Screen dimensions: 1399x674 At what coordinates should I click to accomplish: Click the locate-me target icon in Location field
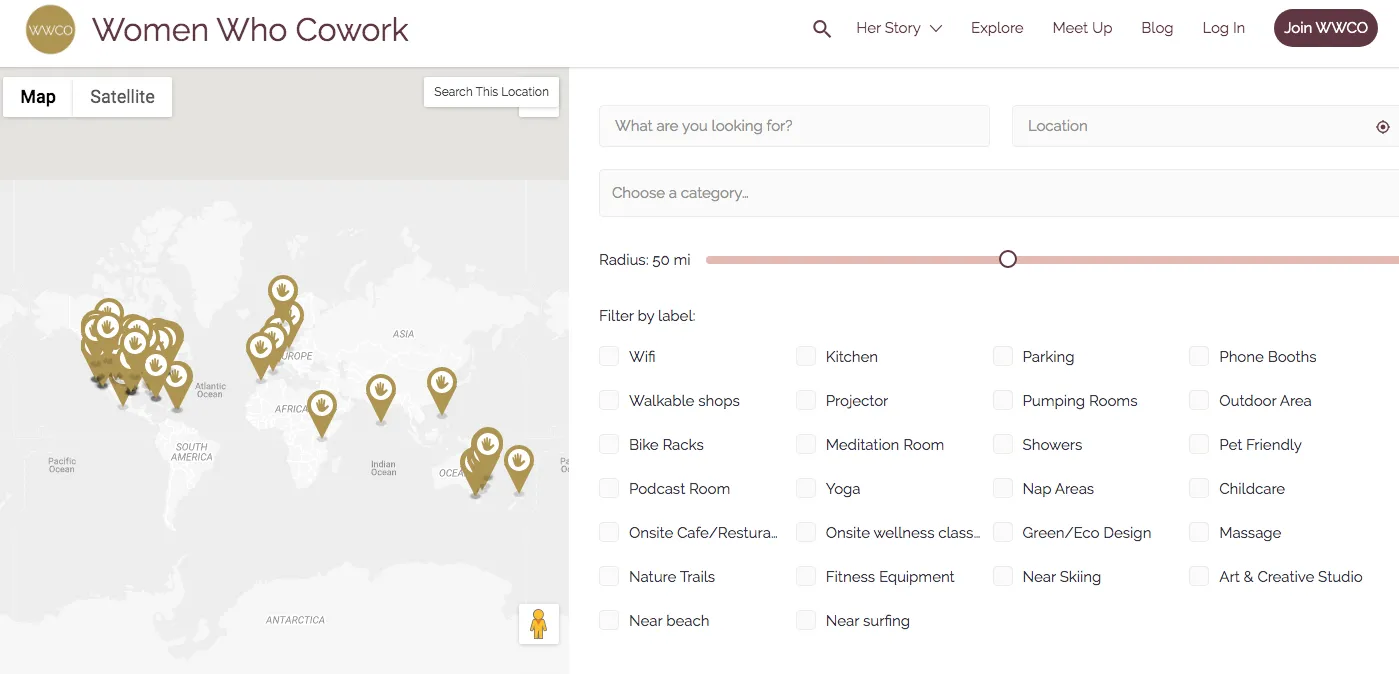(1382, 127)
